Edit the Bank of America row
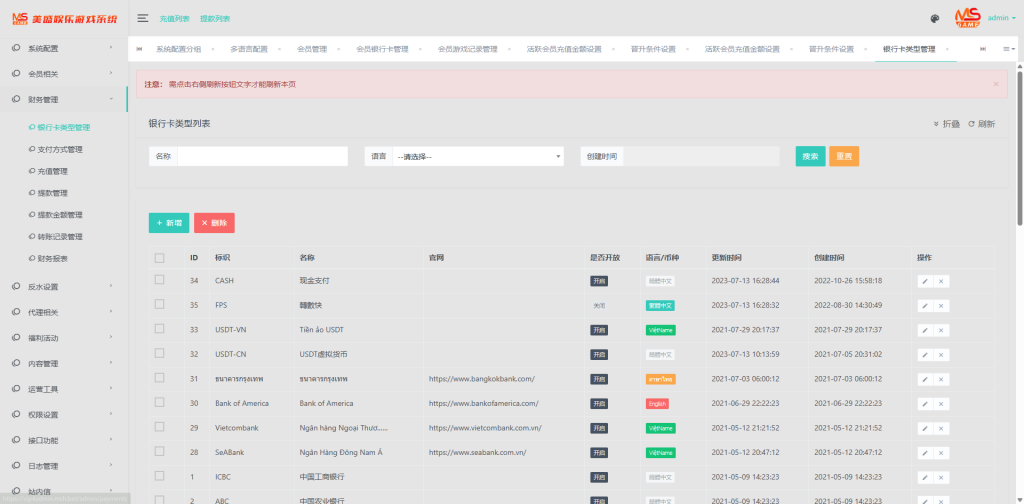The height and width of the screenshot is (504, 1024). [x=925, y=404]
